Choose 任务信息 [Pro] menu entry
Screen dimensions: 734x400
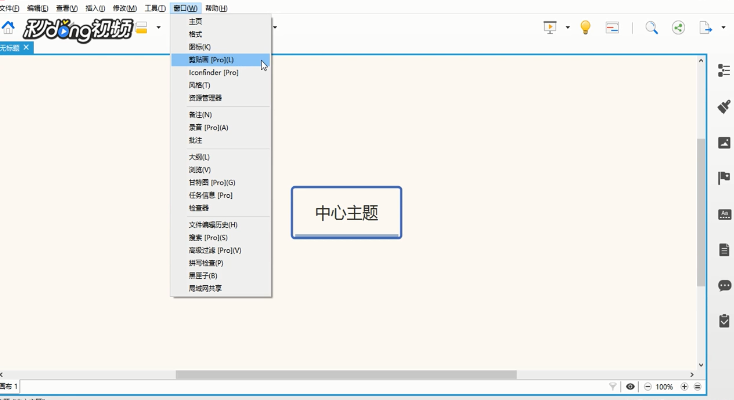click(x=220, y=195)
